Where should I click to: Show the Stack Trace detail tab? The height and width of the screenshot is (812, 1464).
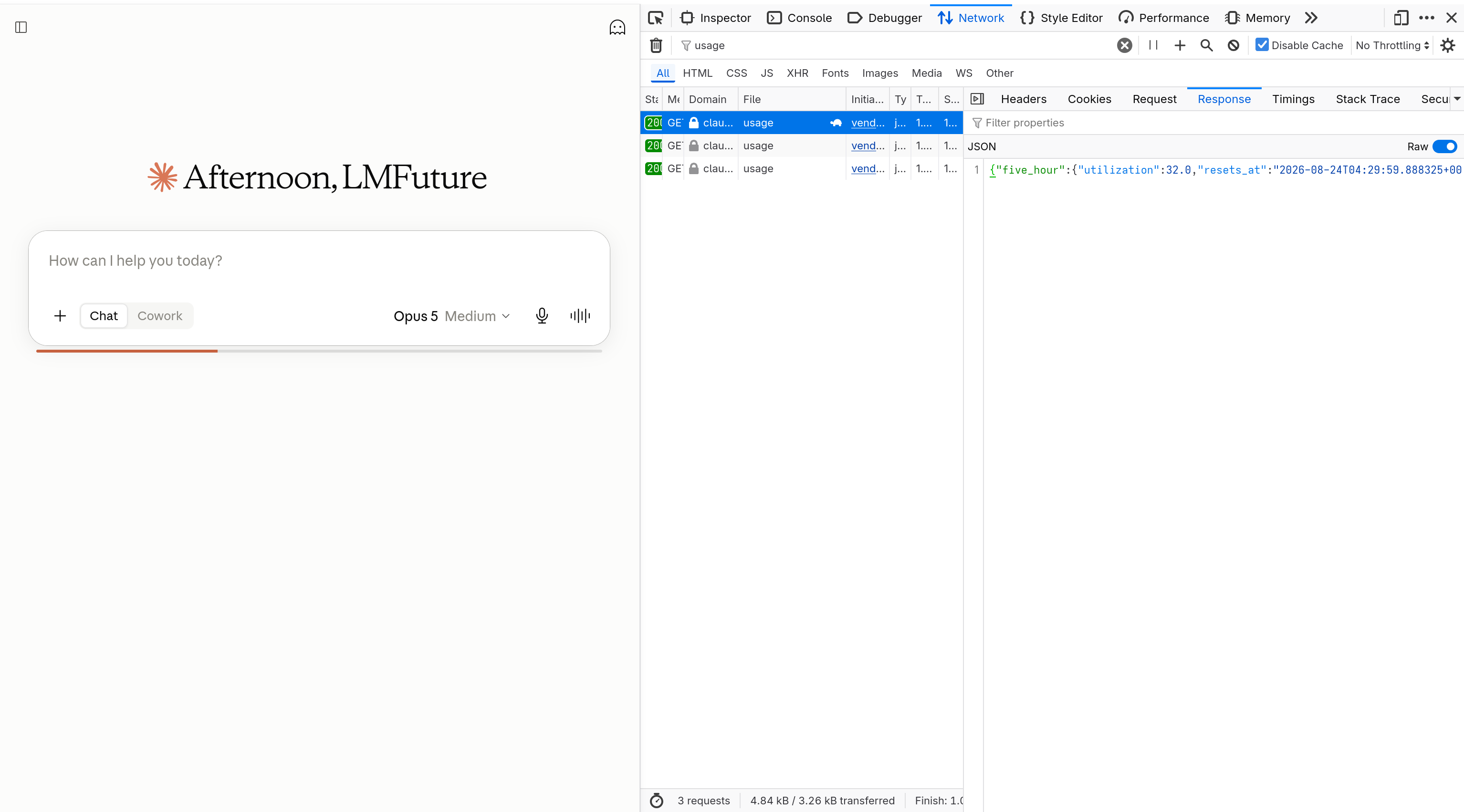(1368, 99)
